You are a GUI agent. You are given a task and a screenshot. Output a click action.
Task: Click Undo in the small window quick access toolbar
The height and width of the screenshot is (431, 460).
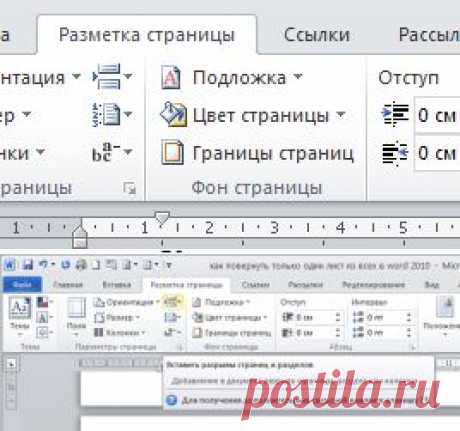pos(44,265)
